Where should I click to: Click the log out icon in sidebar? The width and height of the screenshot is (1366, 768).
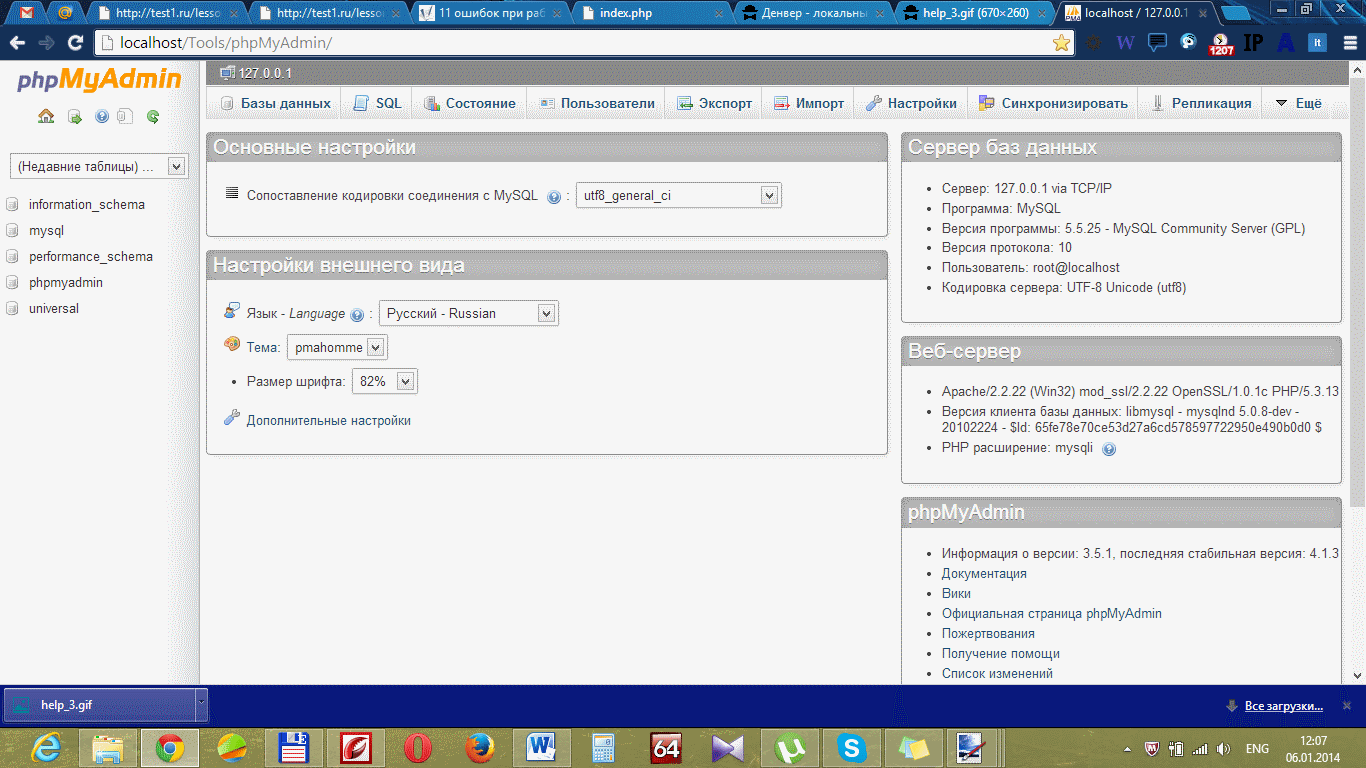click(x=75, y=116)
